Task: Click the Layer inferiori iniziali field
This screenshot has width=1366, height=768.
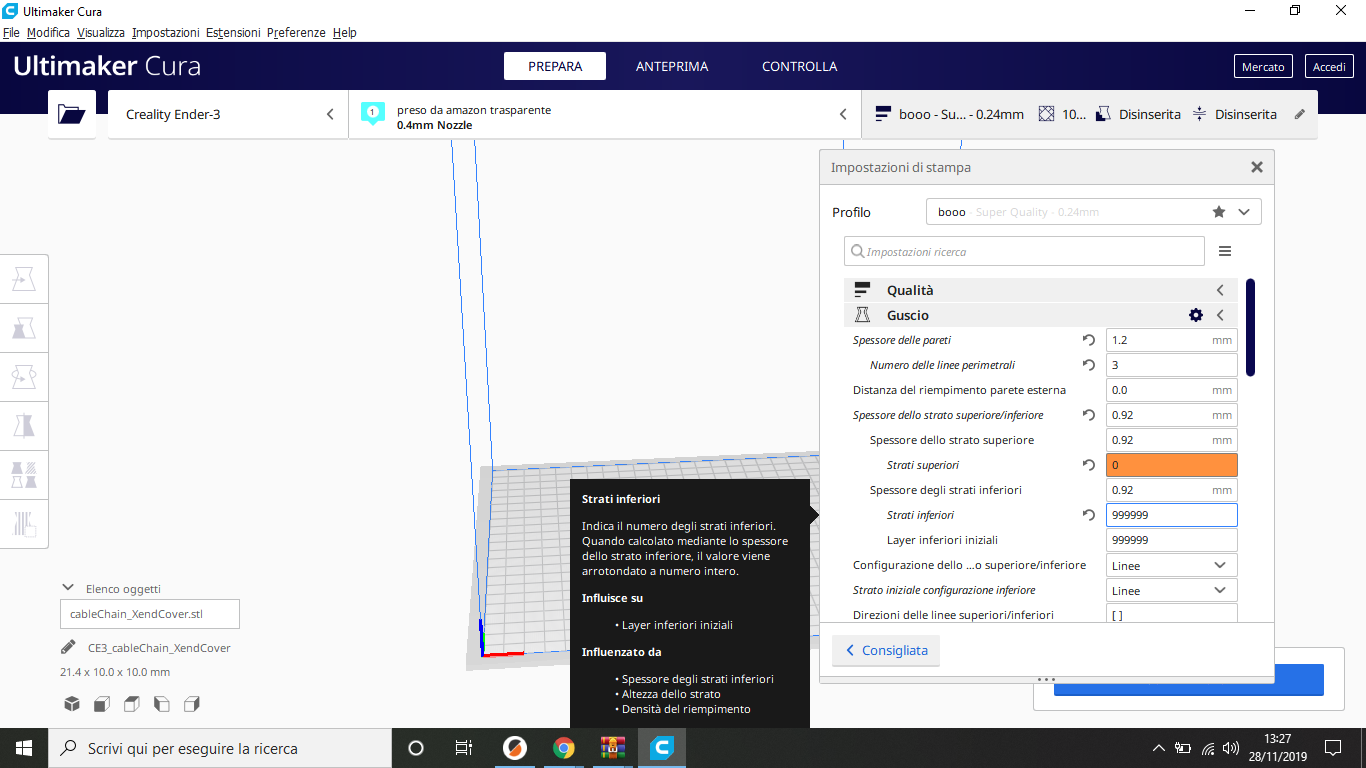Action: point(1172,540)
